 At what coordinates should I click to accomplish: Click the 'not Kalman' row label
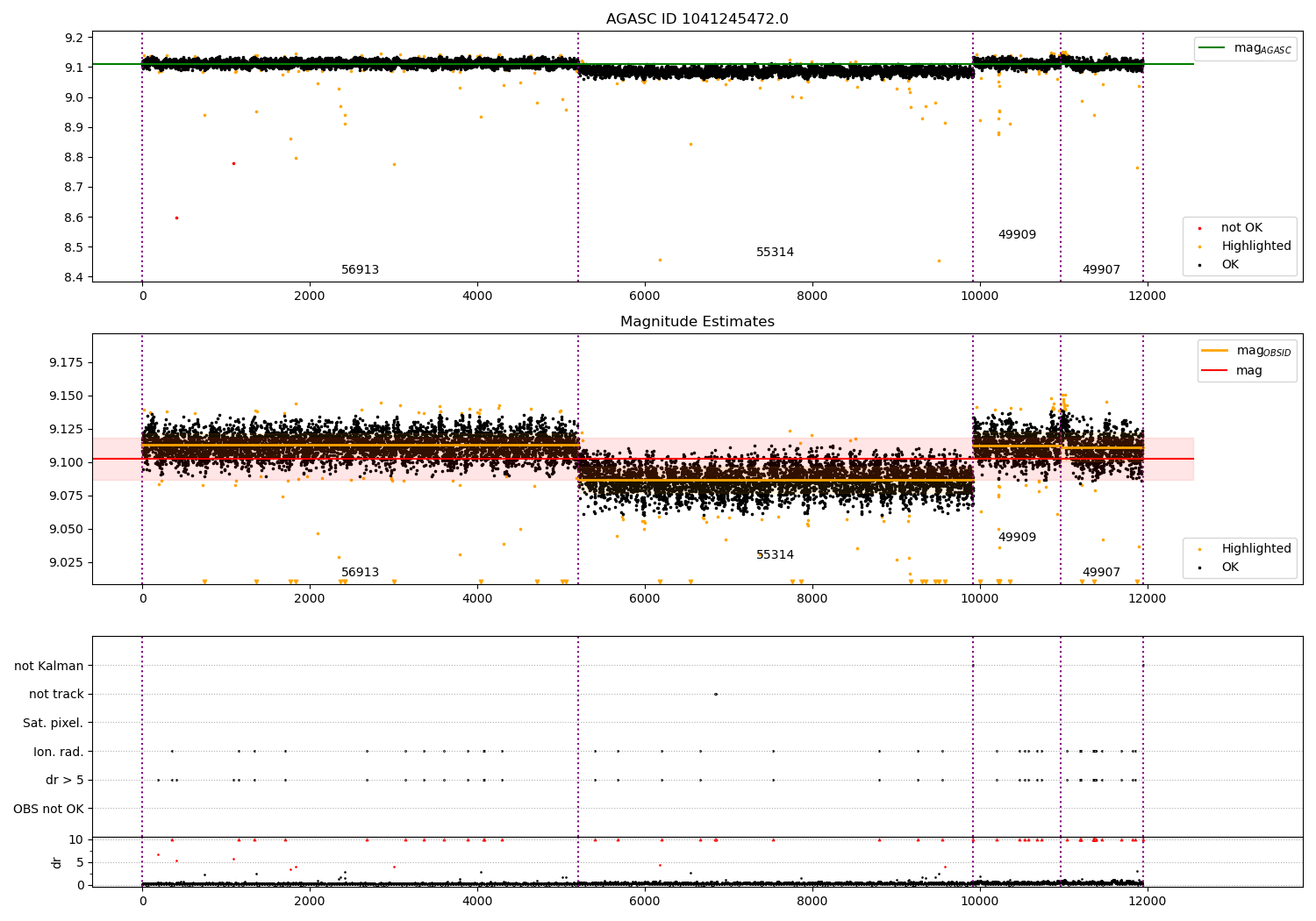coord(49,667)
